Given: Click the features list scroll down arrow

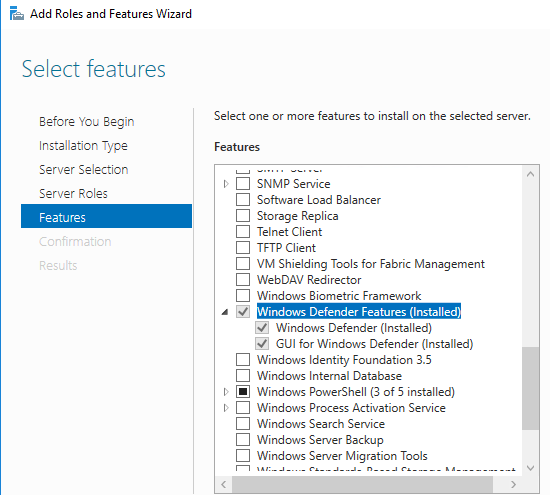Looking at the screenshot, I should [530, 468].
